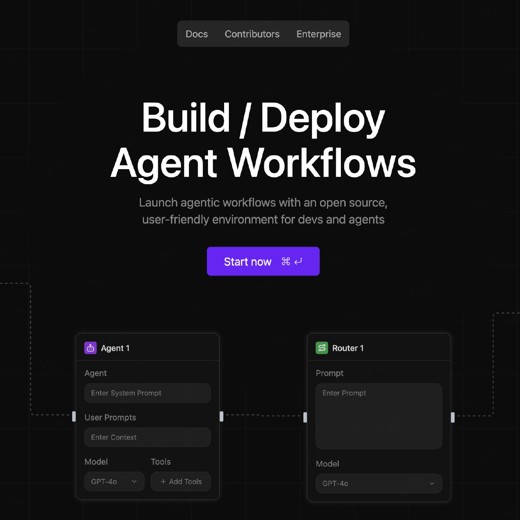
Task: Click Router 1 right connection handle
Action: click(x=453, y=417)
